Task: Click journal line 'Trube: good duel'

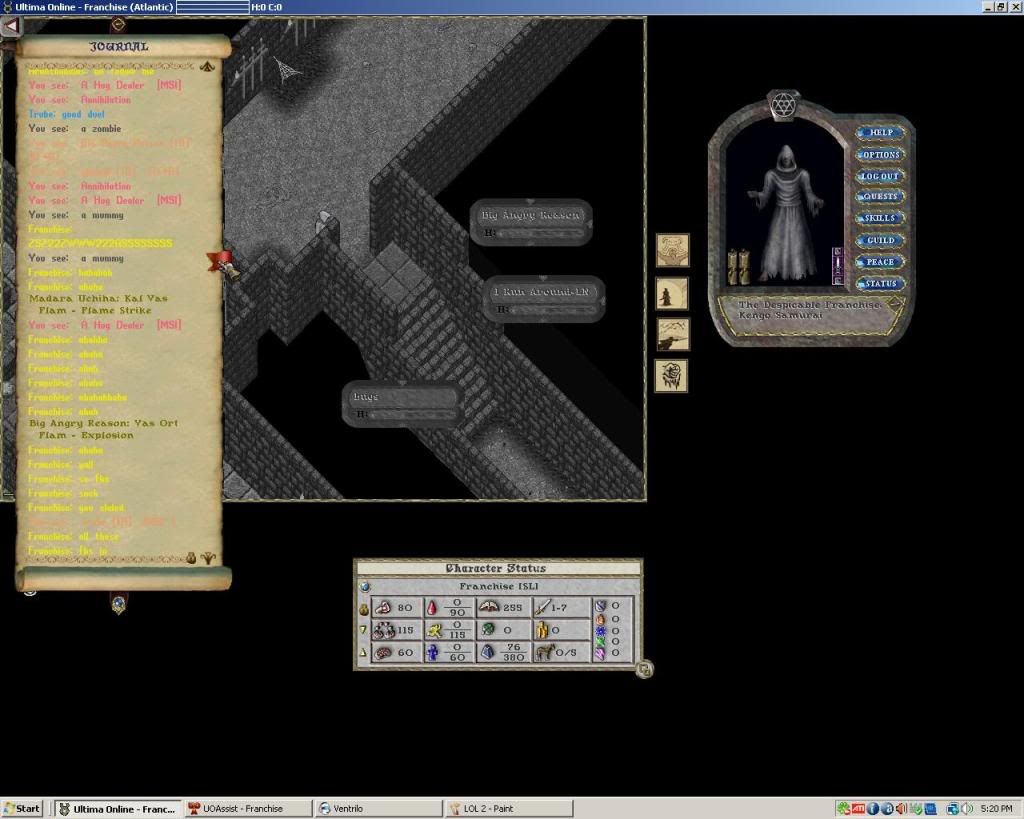Action: click(67, 114)
